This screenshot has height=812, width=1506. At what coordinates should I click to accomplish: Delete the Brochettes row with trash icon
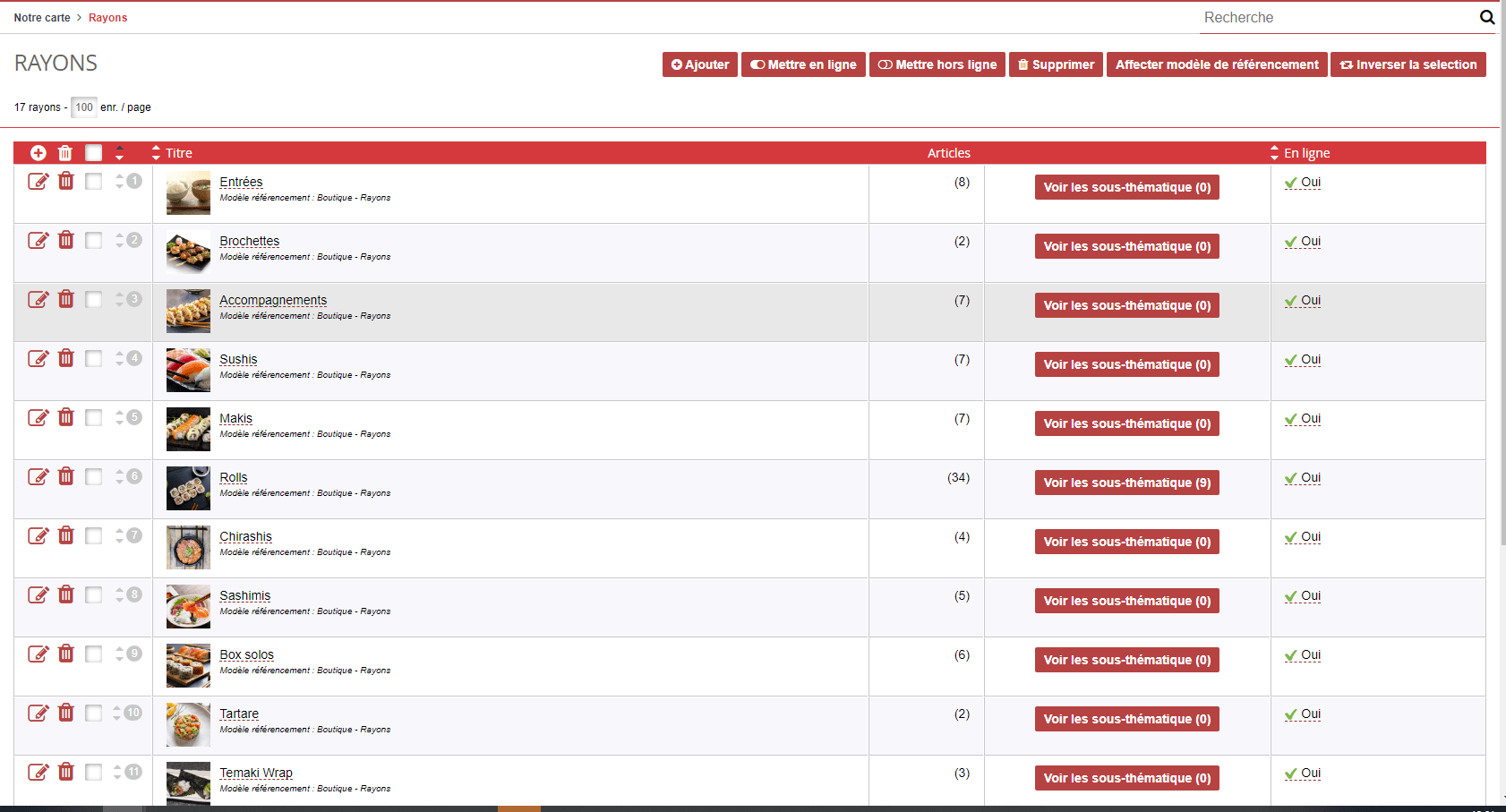[x=66, y=240]
